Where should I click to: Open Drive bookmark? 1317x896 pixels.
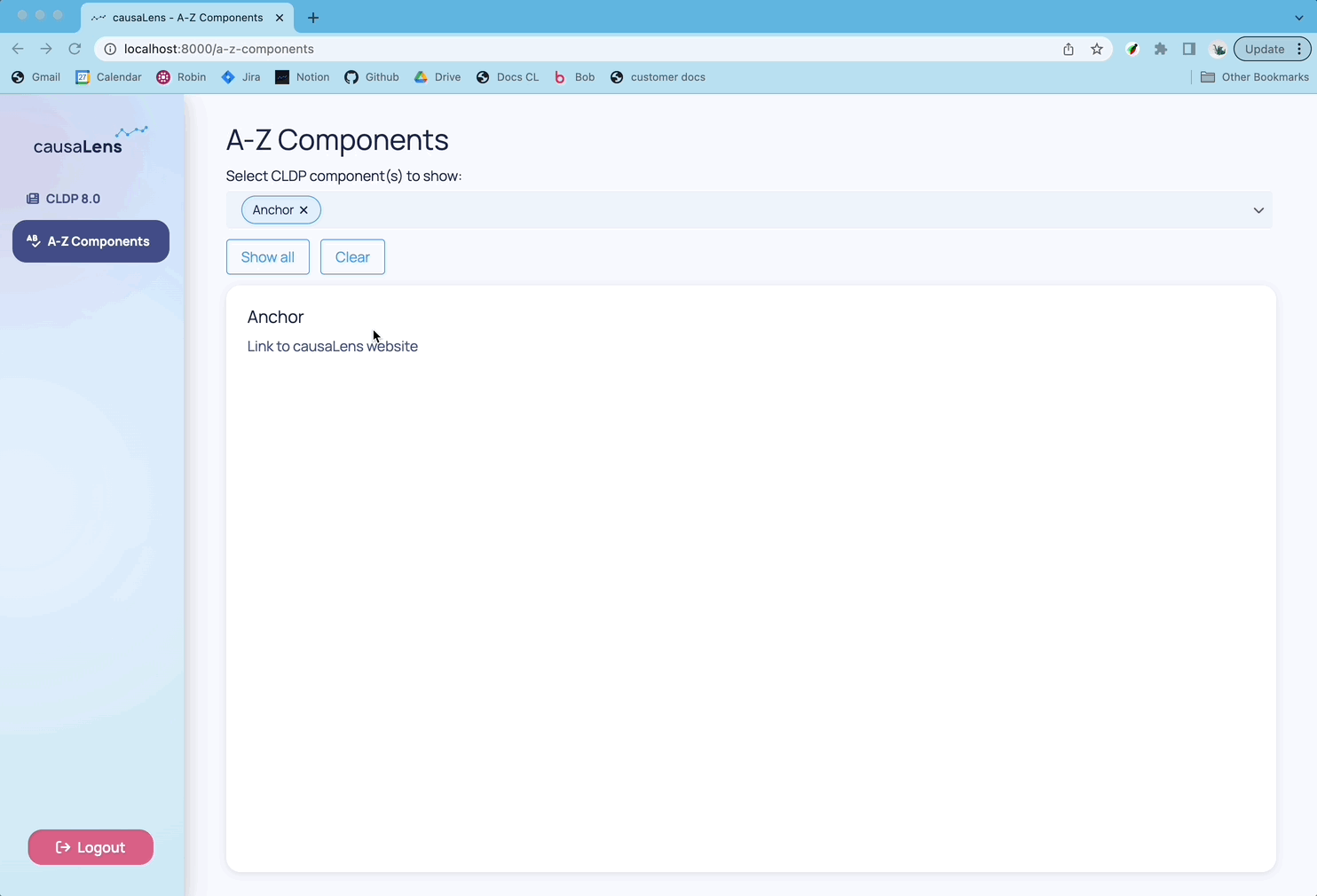point(438,77)
